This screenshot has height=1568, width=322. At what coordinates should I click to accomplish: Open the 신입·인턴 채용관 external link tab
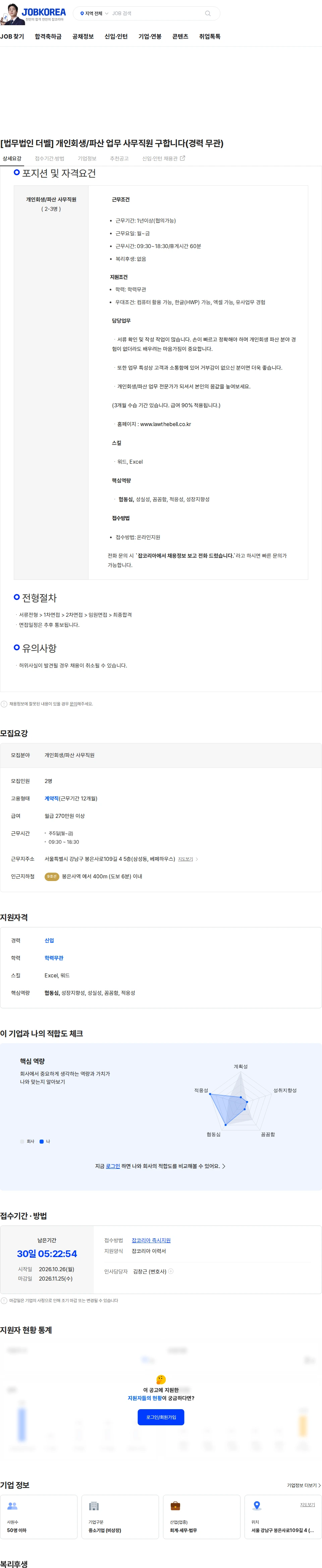coord(163,158)
